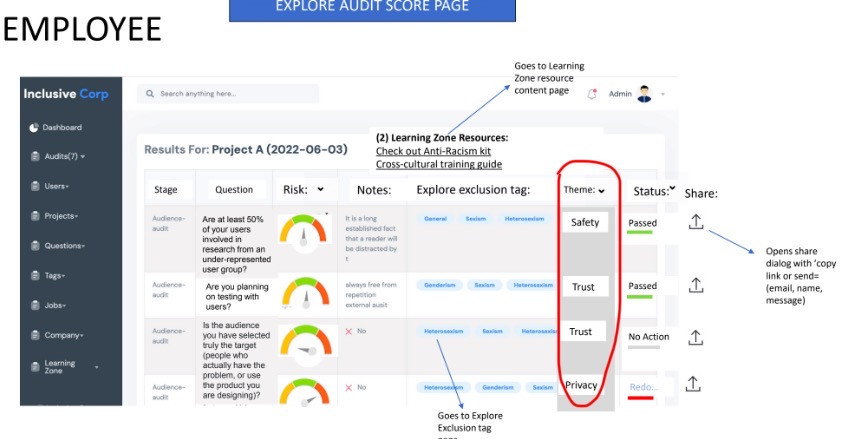855x439 pixels.
Task: Click the Dashboard icon in the sidebar
Action: click(x=33, y=128)
